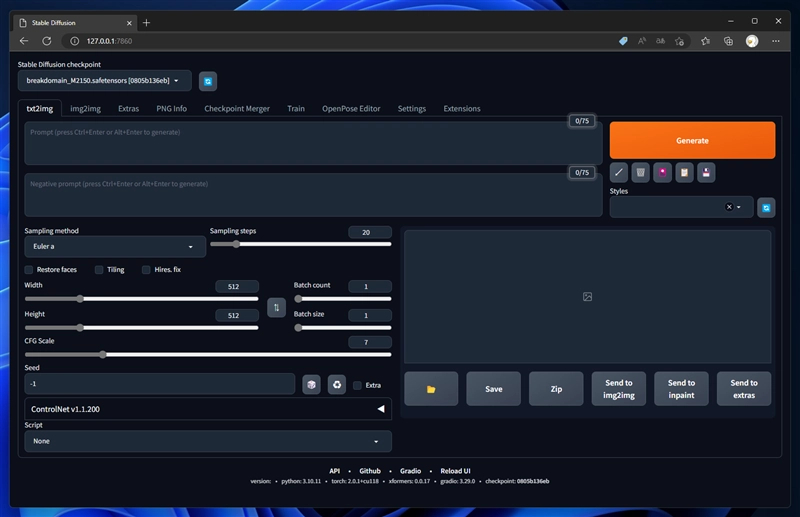The width and height of the screenshot is (800, 517).
Task: Open the API footer link
Action: 334,471
